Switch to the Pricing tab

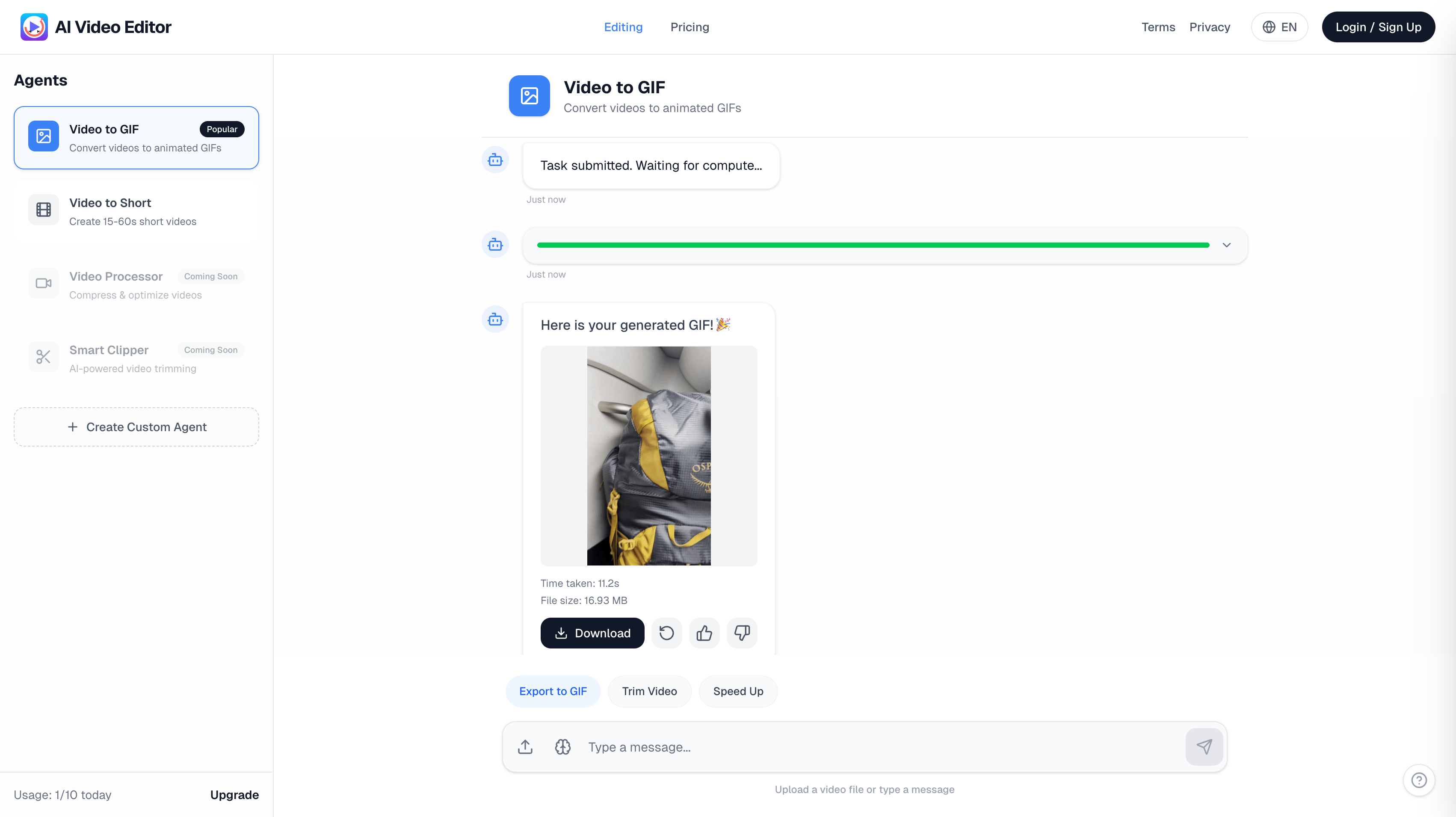(690, 27)
